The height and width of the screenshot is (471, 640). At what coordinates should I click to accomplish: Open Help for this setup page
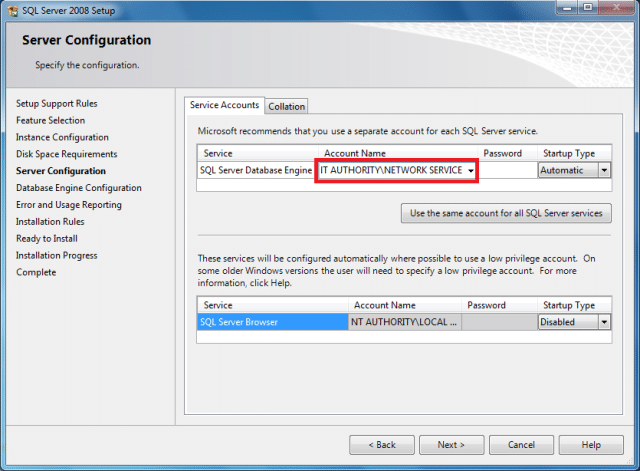(x=591, y=444)
